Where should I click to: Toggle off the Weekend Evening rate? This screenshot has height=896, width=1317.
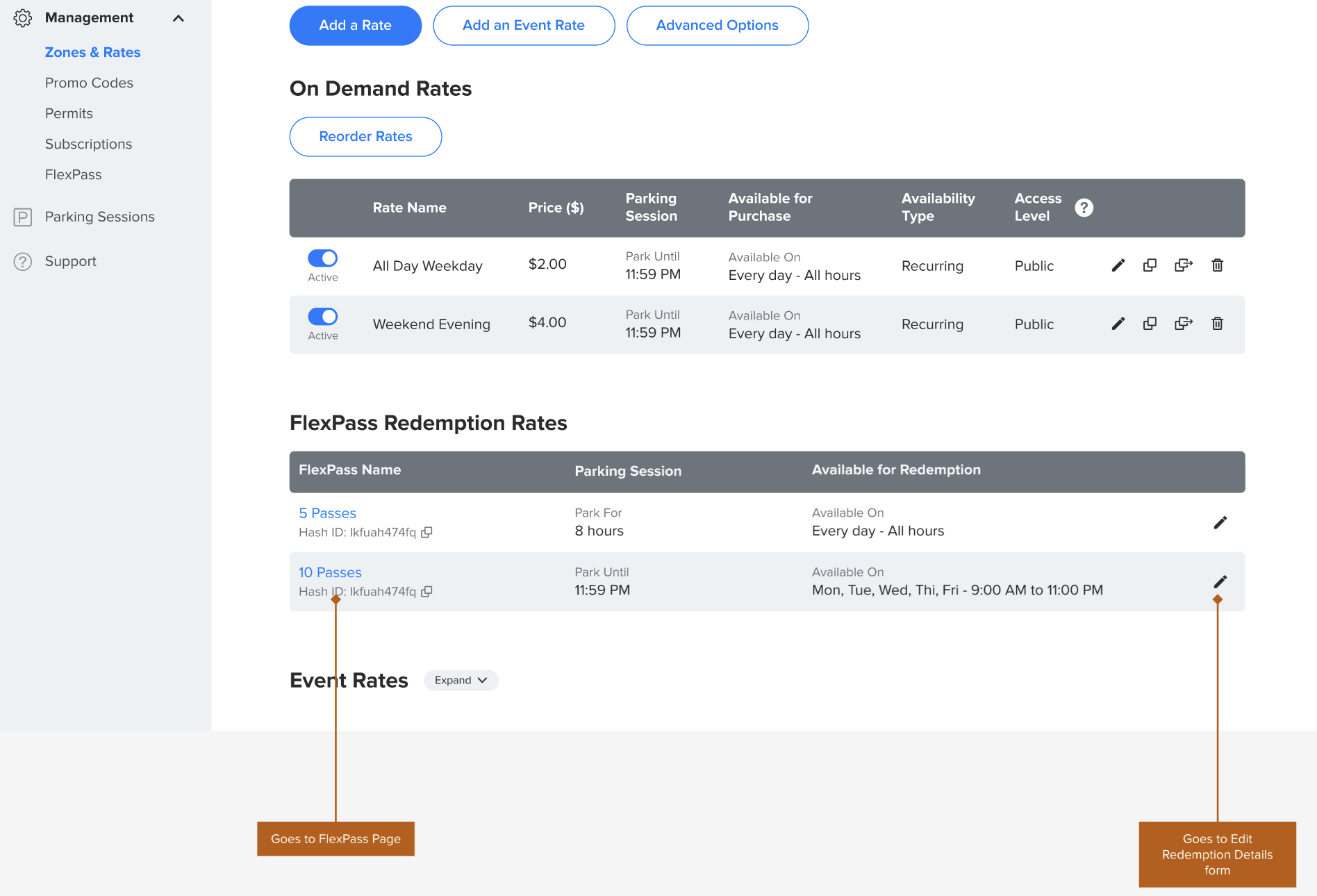[322, 317]
